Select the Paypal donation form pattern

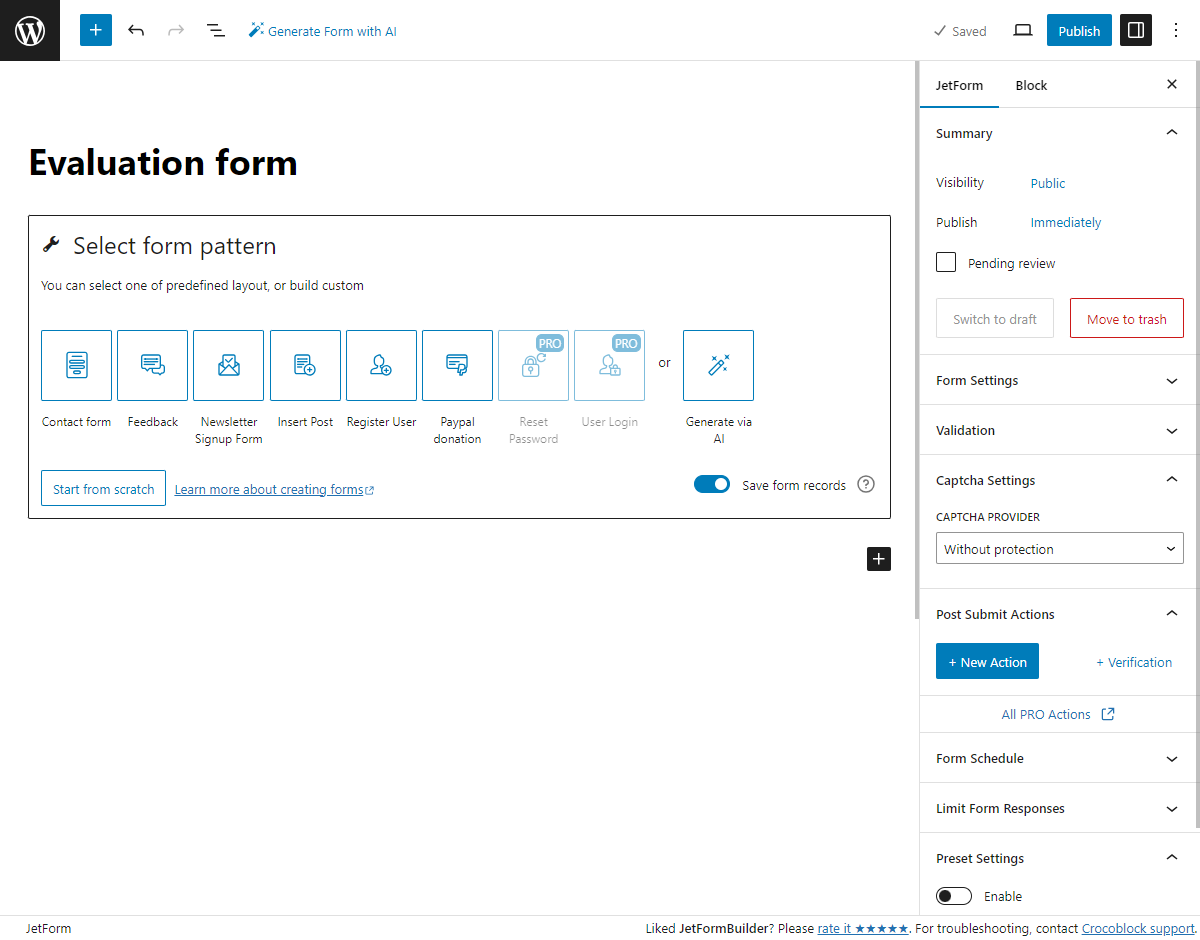click(x=457, y=365)
